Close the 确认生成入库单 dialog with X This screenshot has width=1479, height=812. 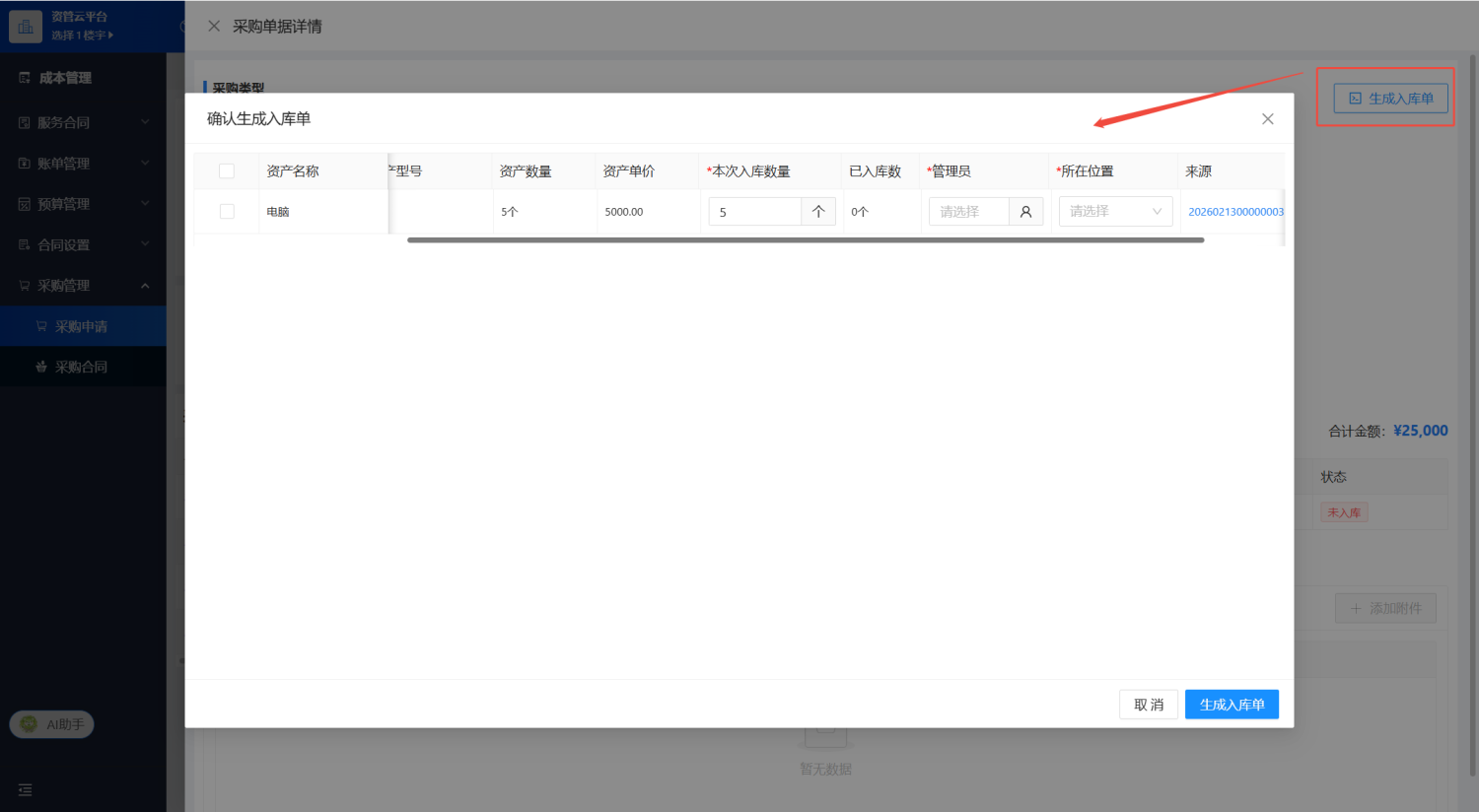point(1268,119)
